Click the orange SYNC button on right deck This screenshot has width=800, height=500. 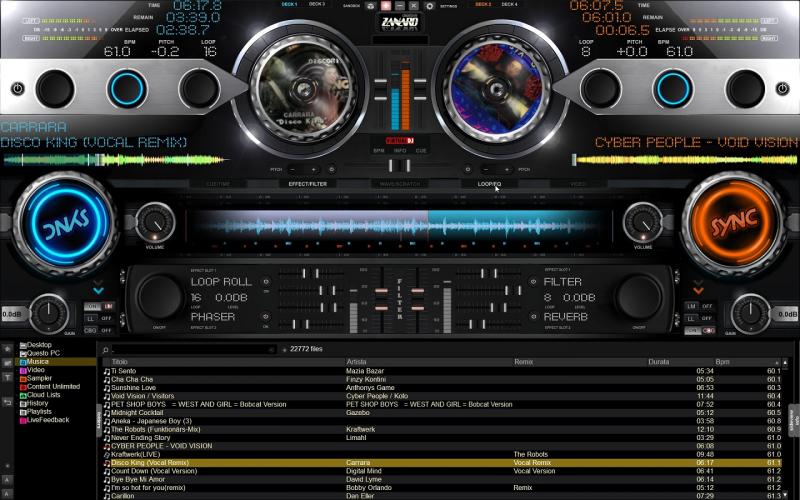(734, 224)
